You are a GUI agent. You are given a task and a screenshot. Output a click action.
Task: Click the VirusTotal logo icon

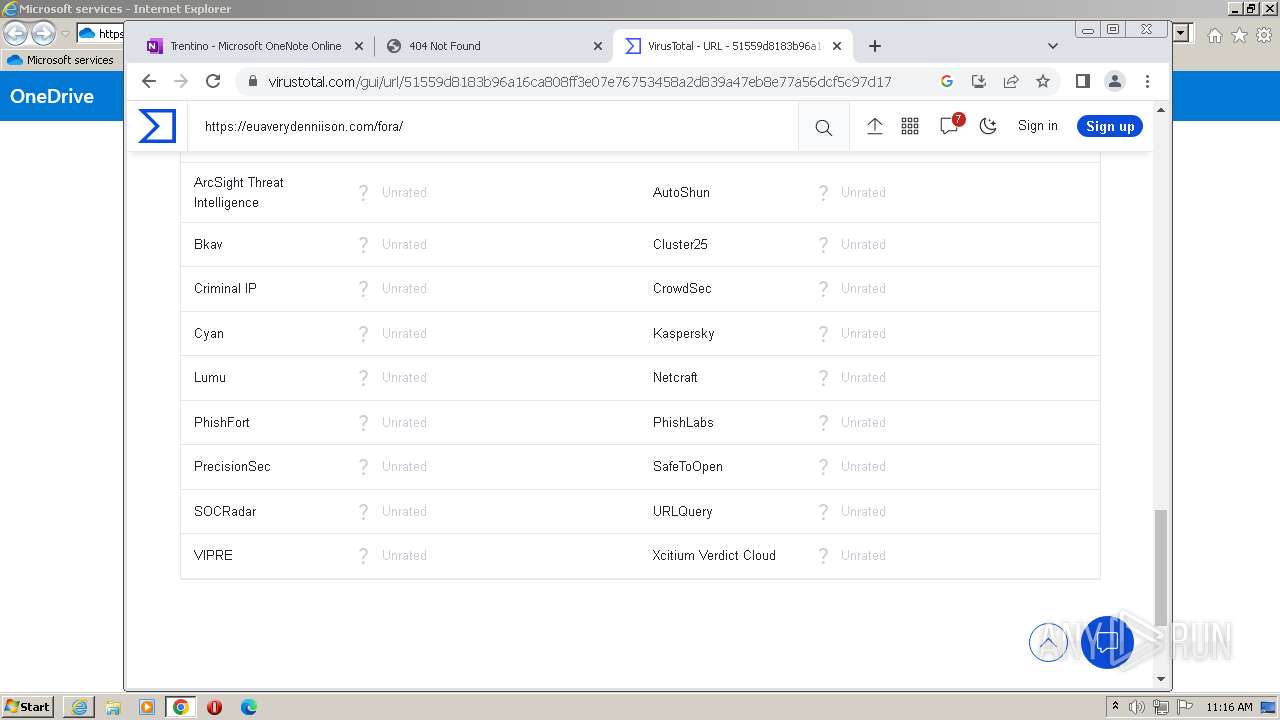[x=157, y=126]
